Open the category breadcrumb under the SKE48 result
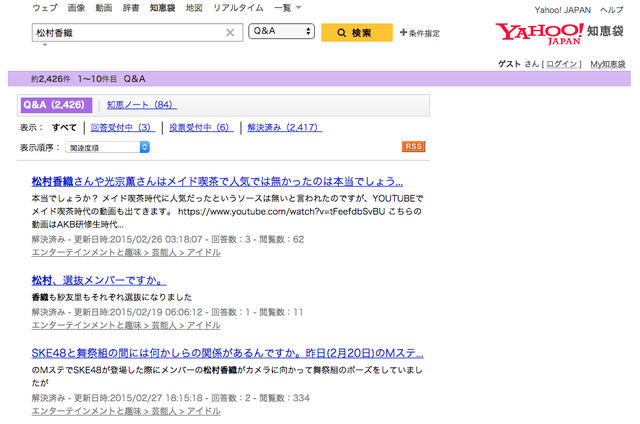This screenshot has height=424, width=640. tap(126, 411)
